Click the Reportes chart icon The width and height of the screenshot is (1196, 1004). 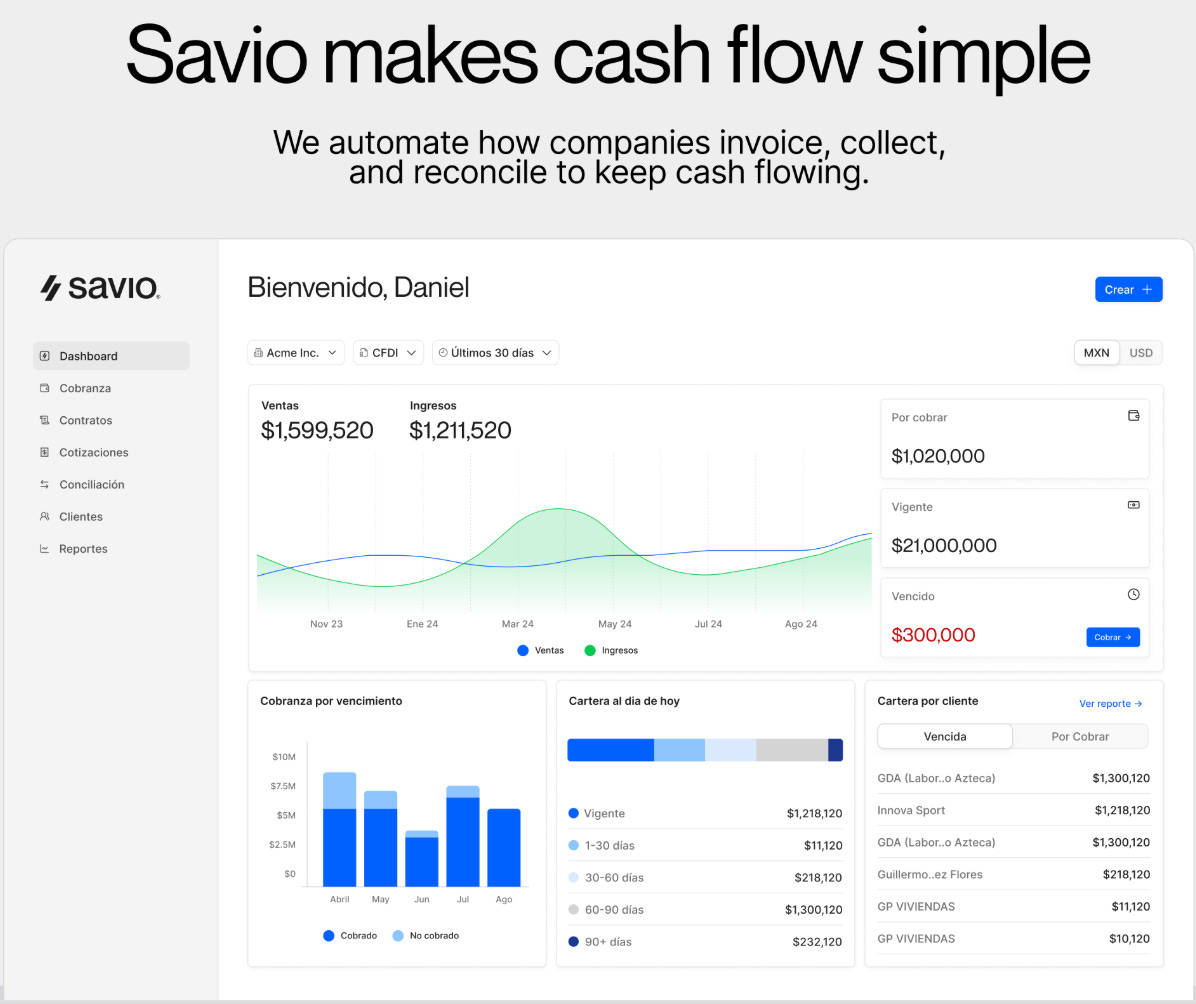click(44, 548)
